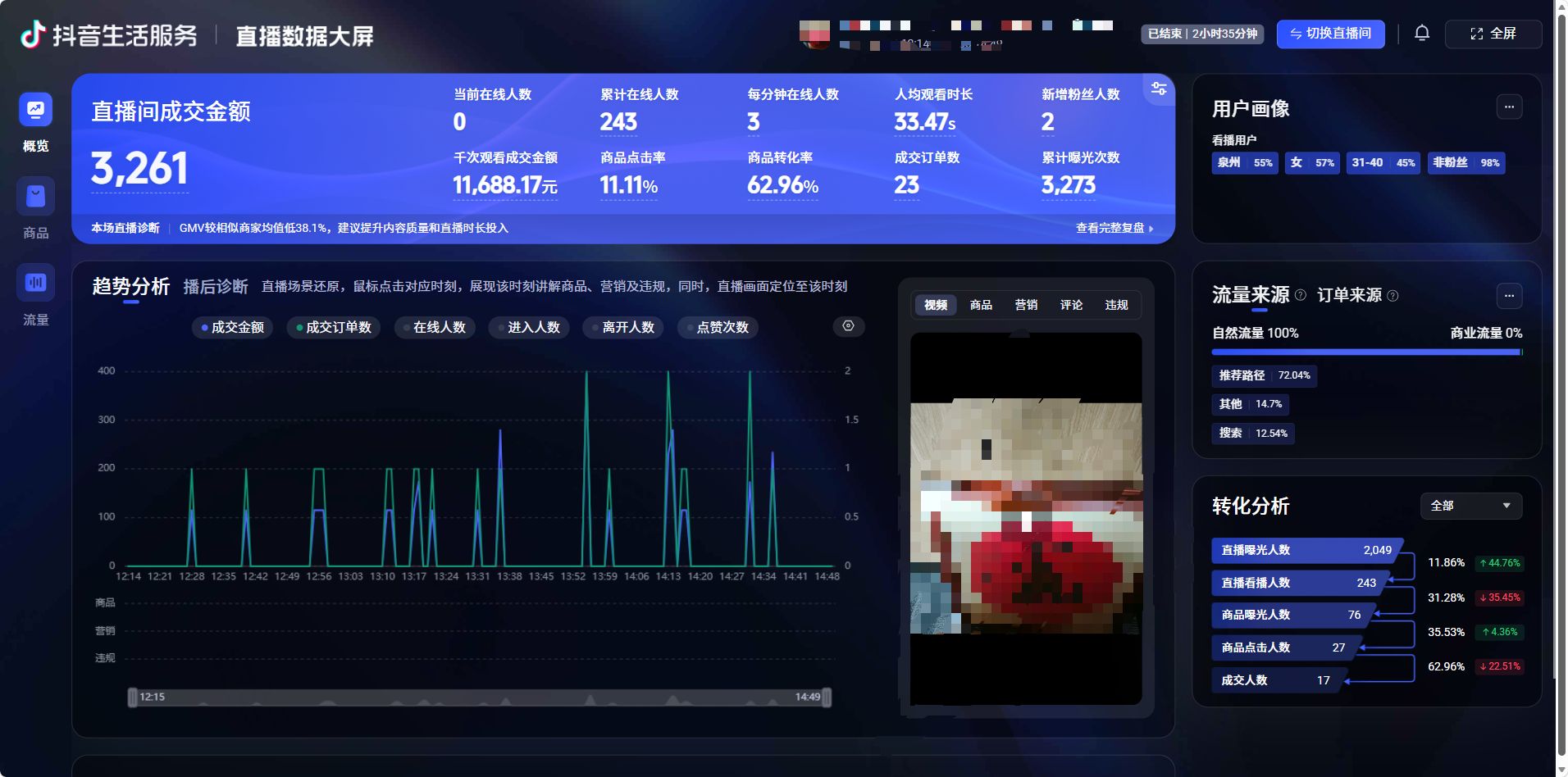Click the 切换直播间 button

[1330, 34]
